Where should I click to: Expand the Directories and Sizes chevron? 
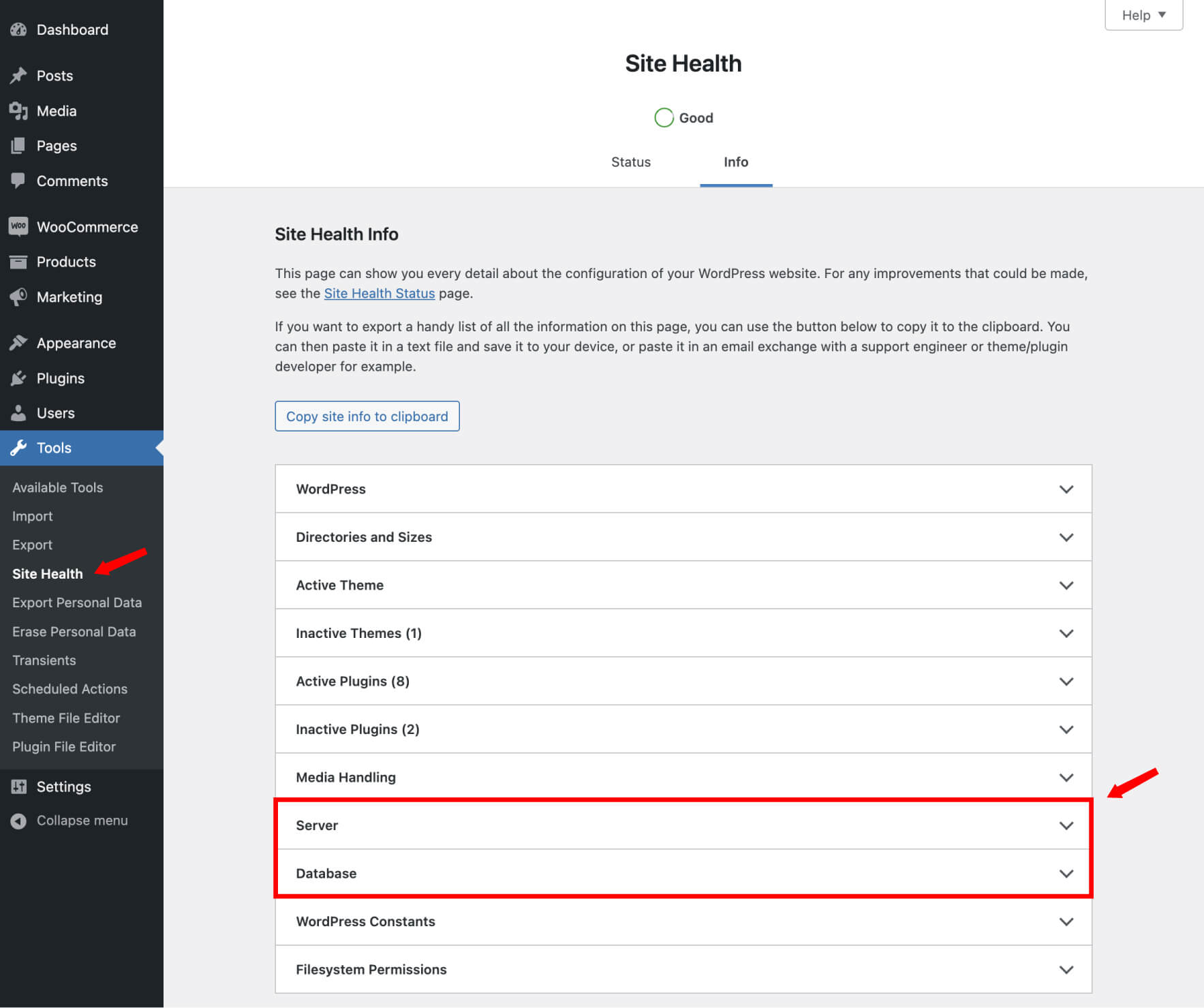pyautogui.click(x=1066, y=537)
